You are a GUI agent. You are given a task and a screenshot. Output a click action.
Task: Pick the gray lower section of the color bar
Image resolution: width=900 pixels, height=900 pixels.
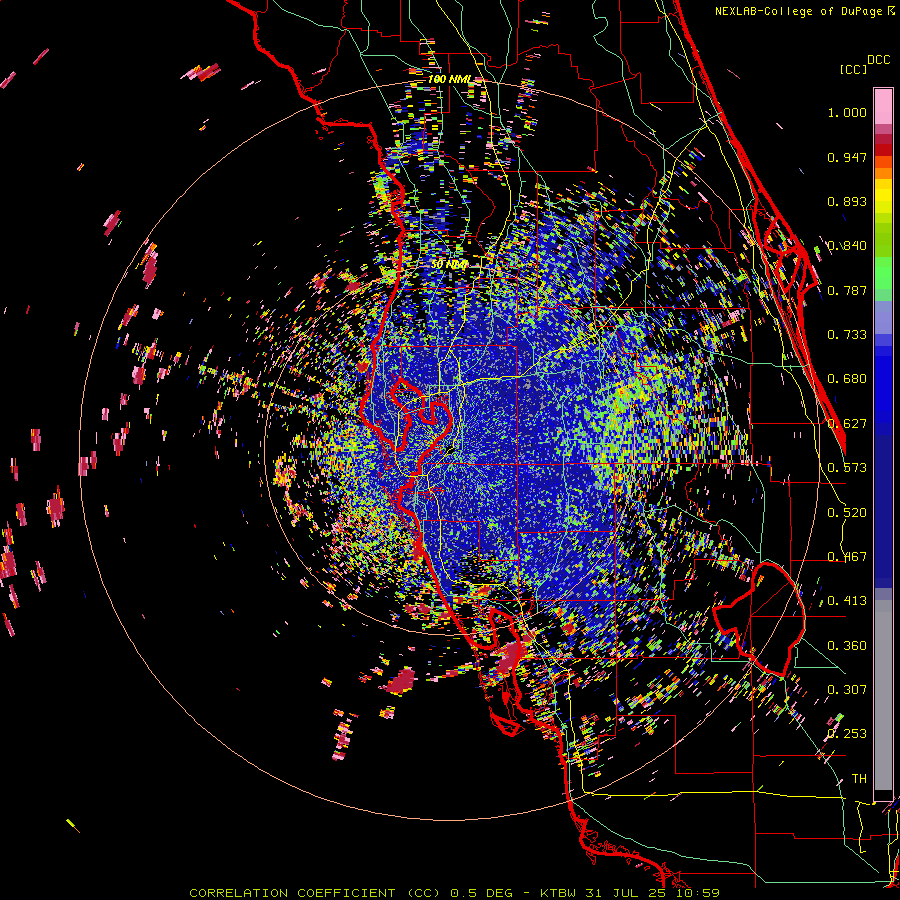pyautogui.click(x=883, y=695)
